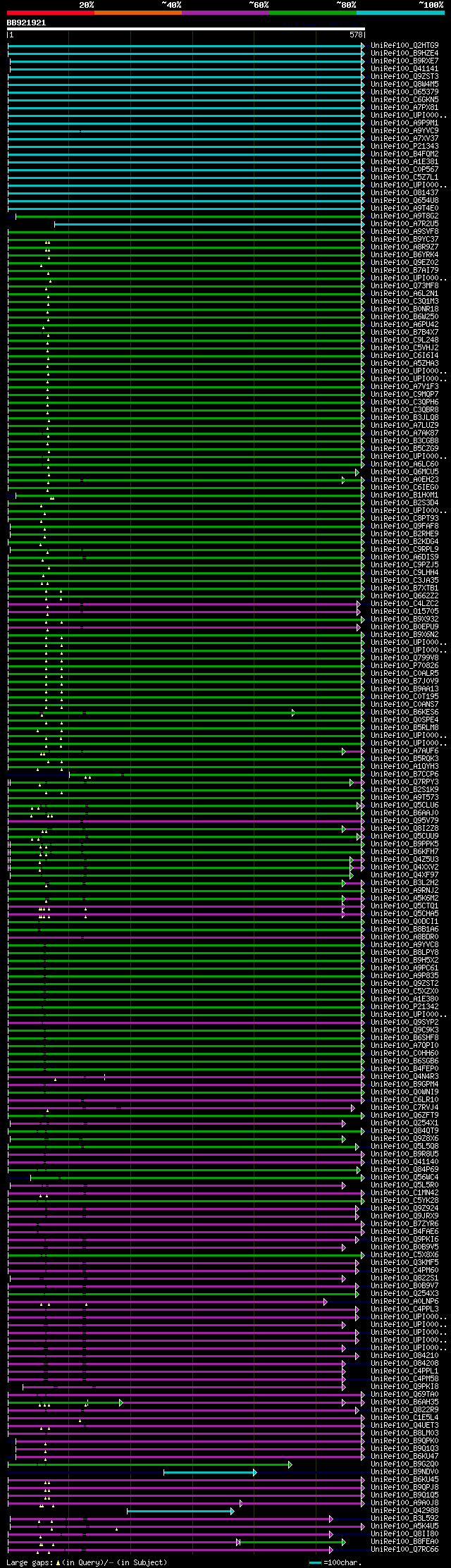Screen dimensions: 451x1568
Task: Select hit label UniRef100_Q6MCU5
Action: click(x=404, y=472)
